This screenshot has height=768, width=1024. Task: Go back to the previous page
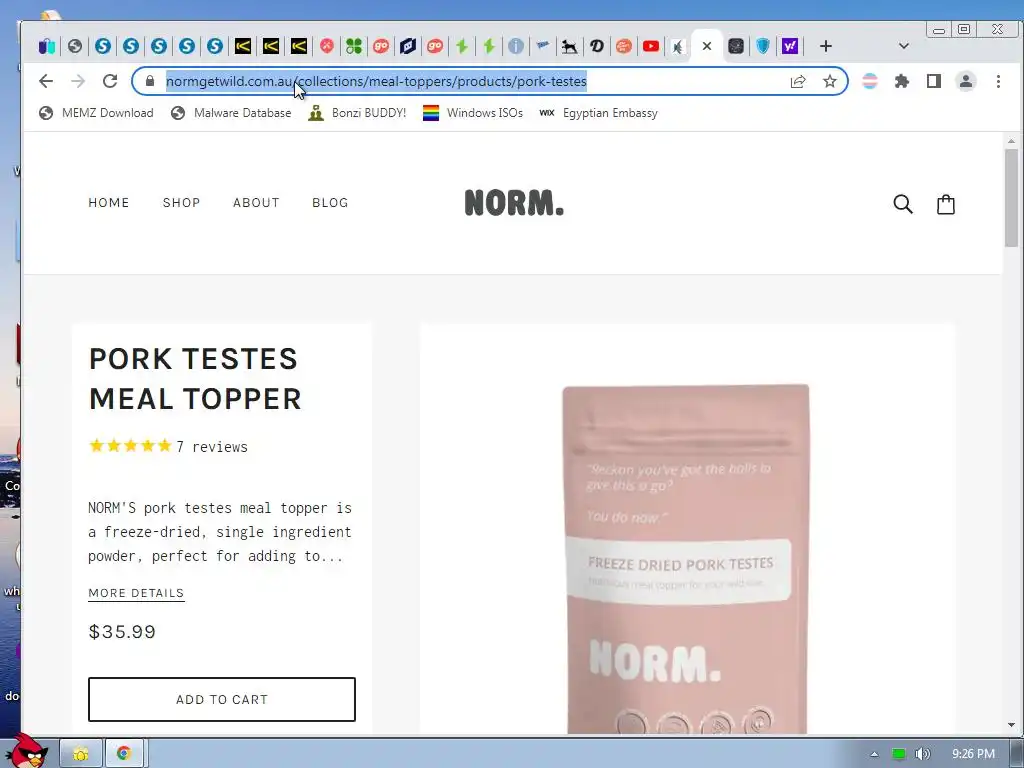coord(46,81)
